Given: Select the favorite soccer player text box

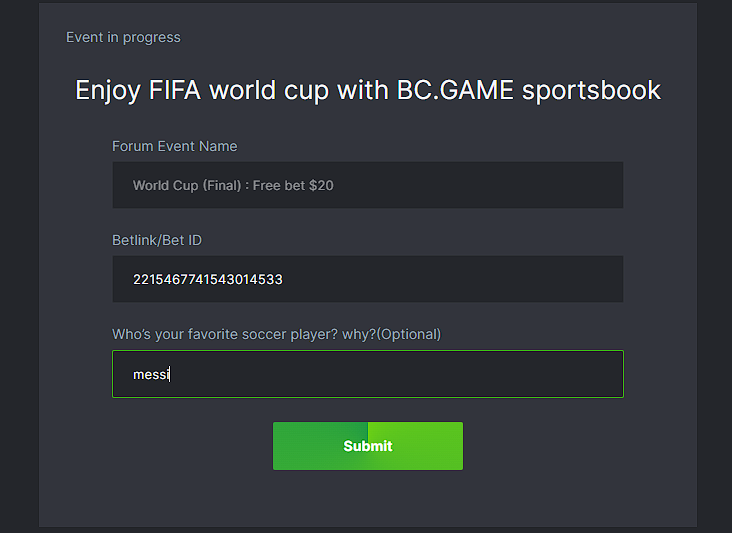Looking at the screenshot, I should click(x=367, y=374).
